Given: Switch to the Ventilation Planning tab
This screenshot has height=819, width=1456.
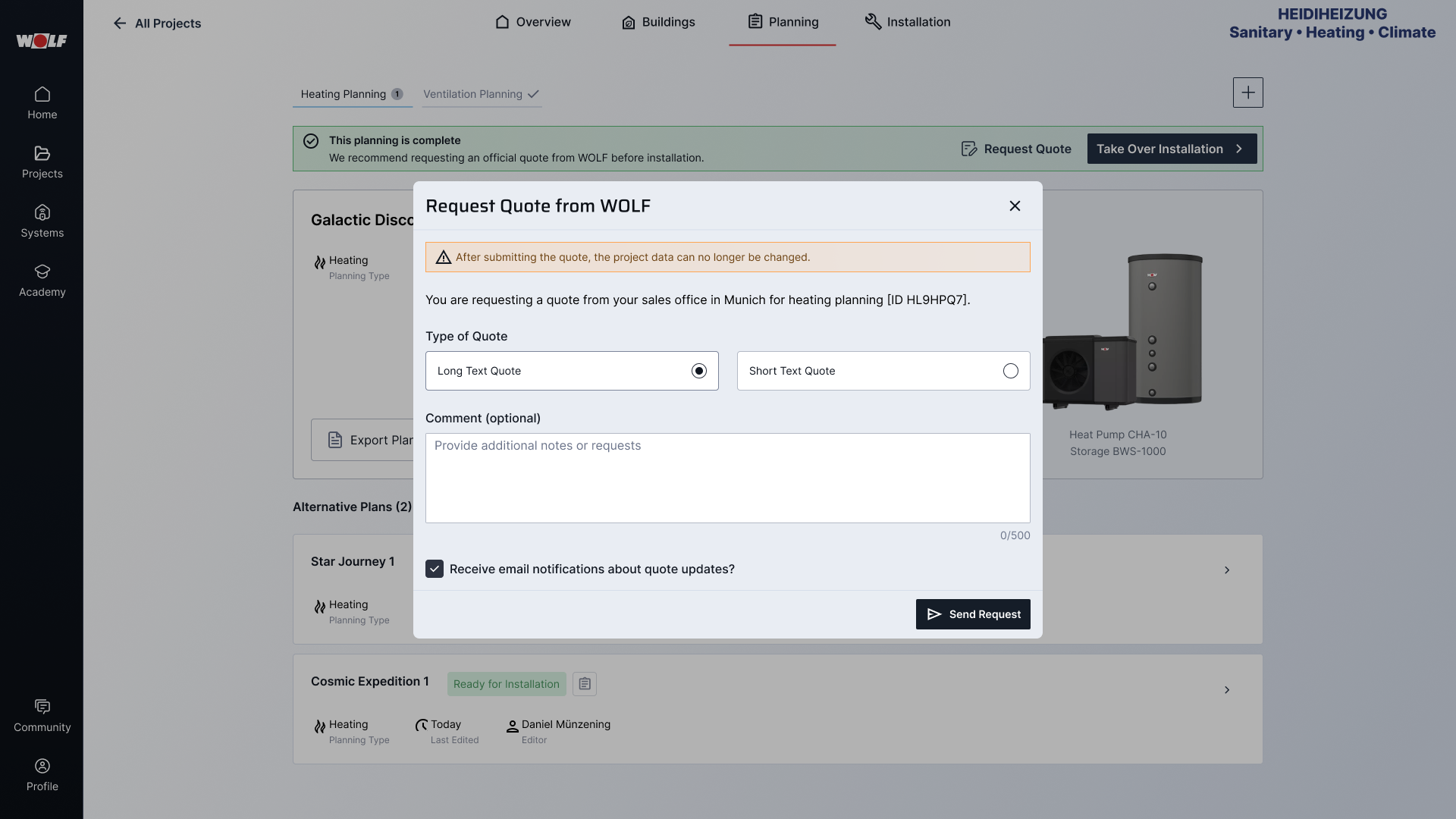Looking at the screenshot, I should coord(473,94).
